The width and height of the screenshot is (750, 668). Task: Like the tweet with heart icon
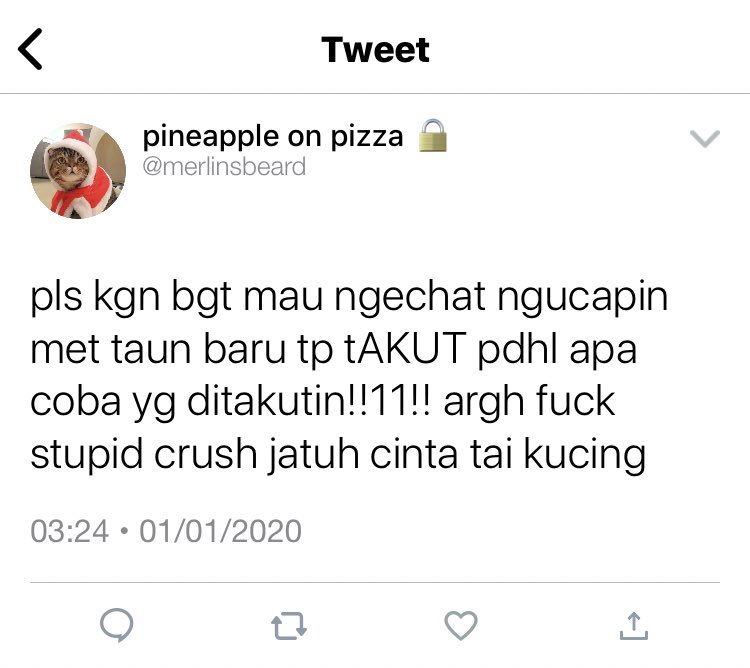[x=461, y=625]
